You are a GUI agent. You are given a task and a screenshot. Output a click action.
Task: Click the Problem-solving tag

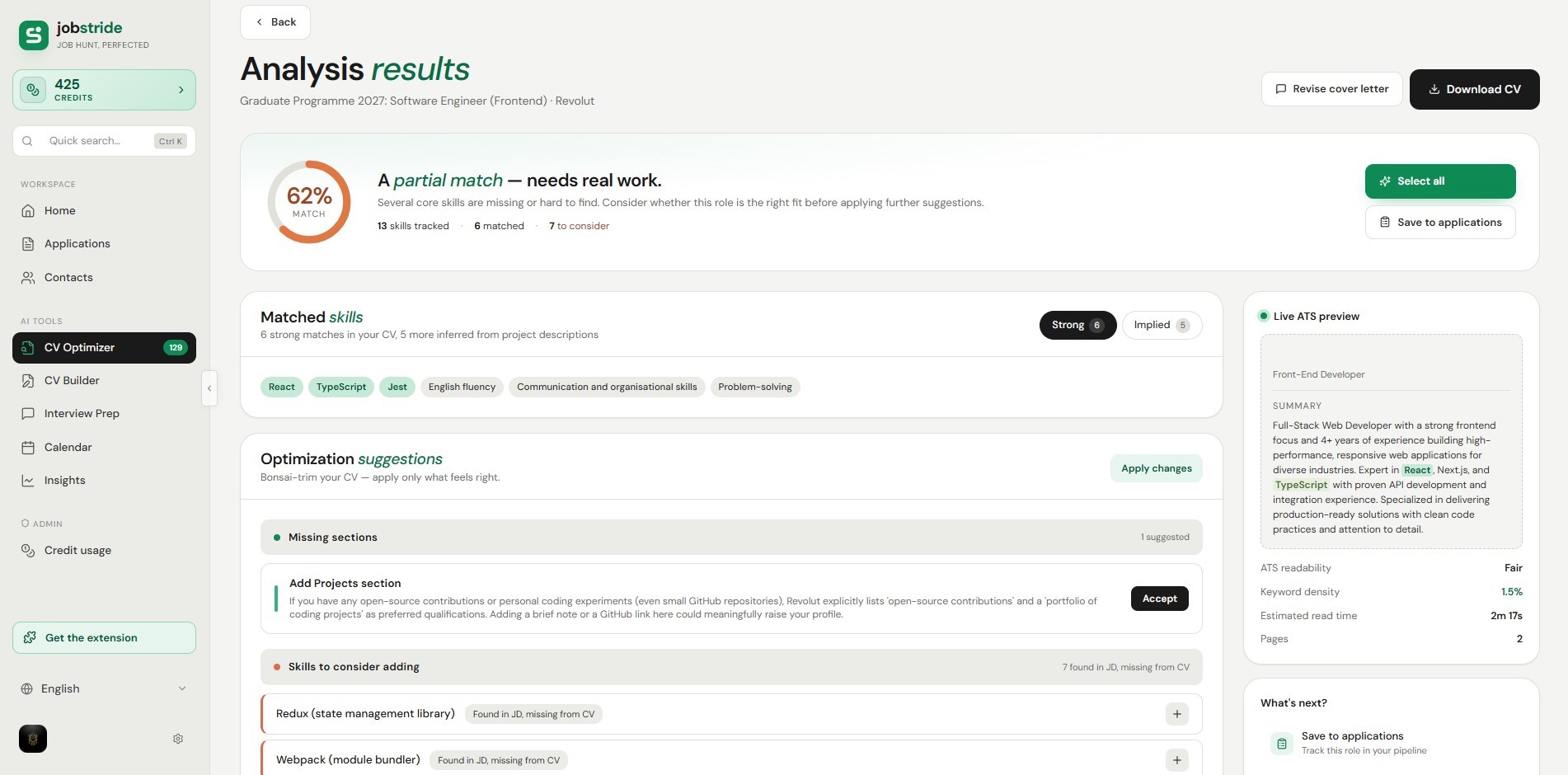pos(755,387)
